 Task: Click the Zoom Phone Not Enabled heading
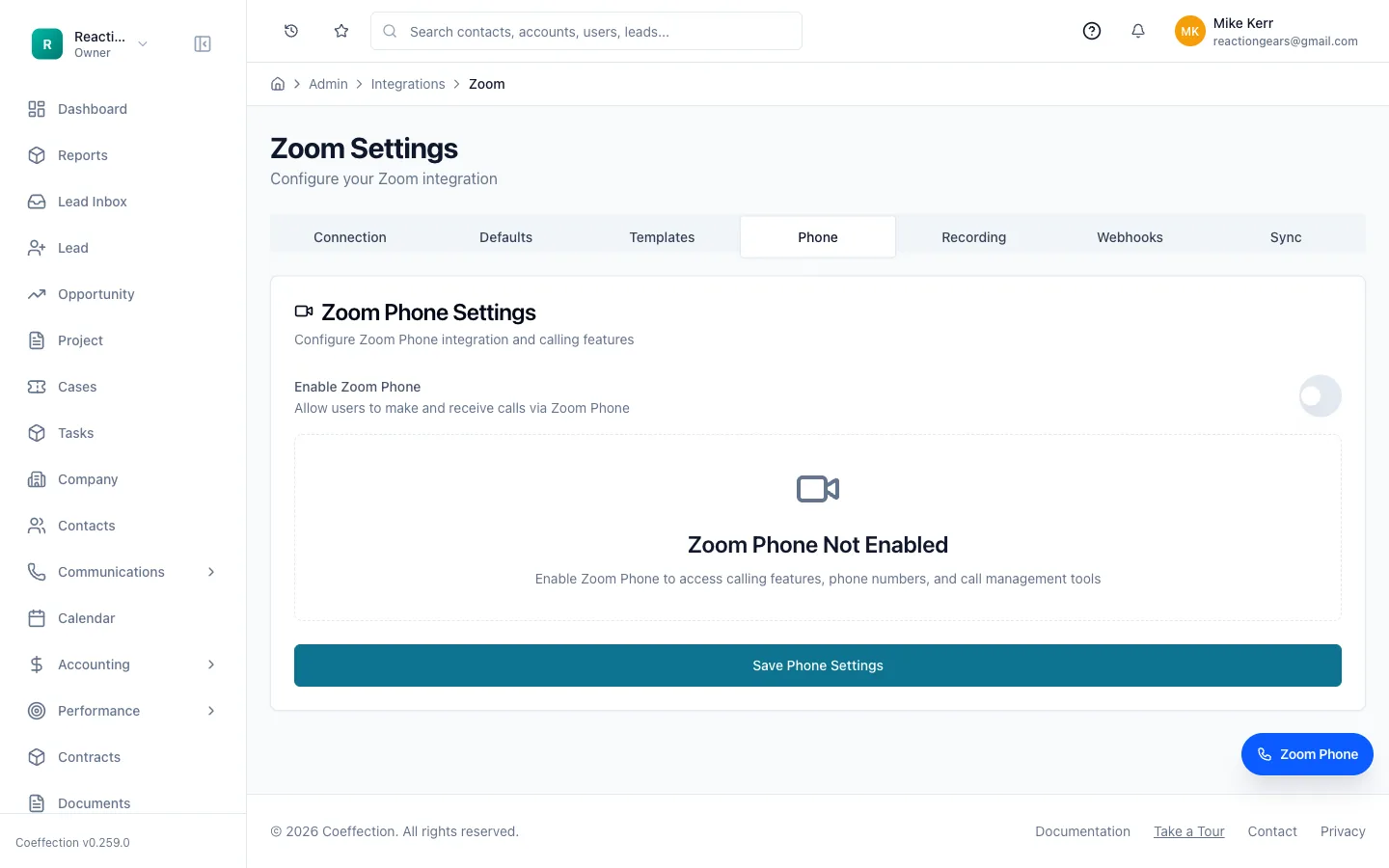click(818, 545)
